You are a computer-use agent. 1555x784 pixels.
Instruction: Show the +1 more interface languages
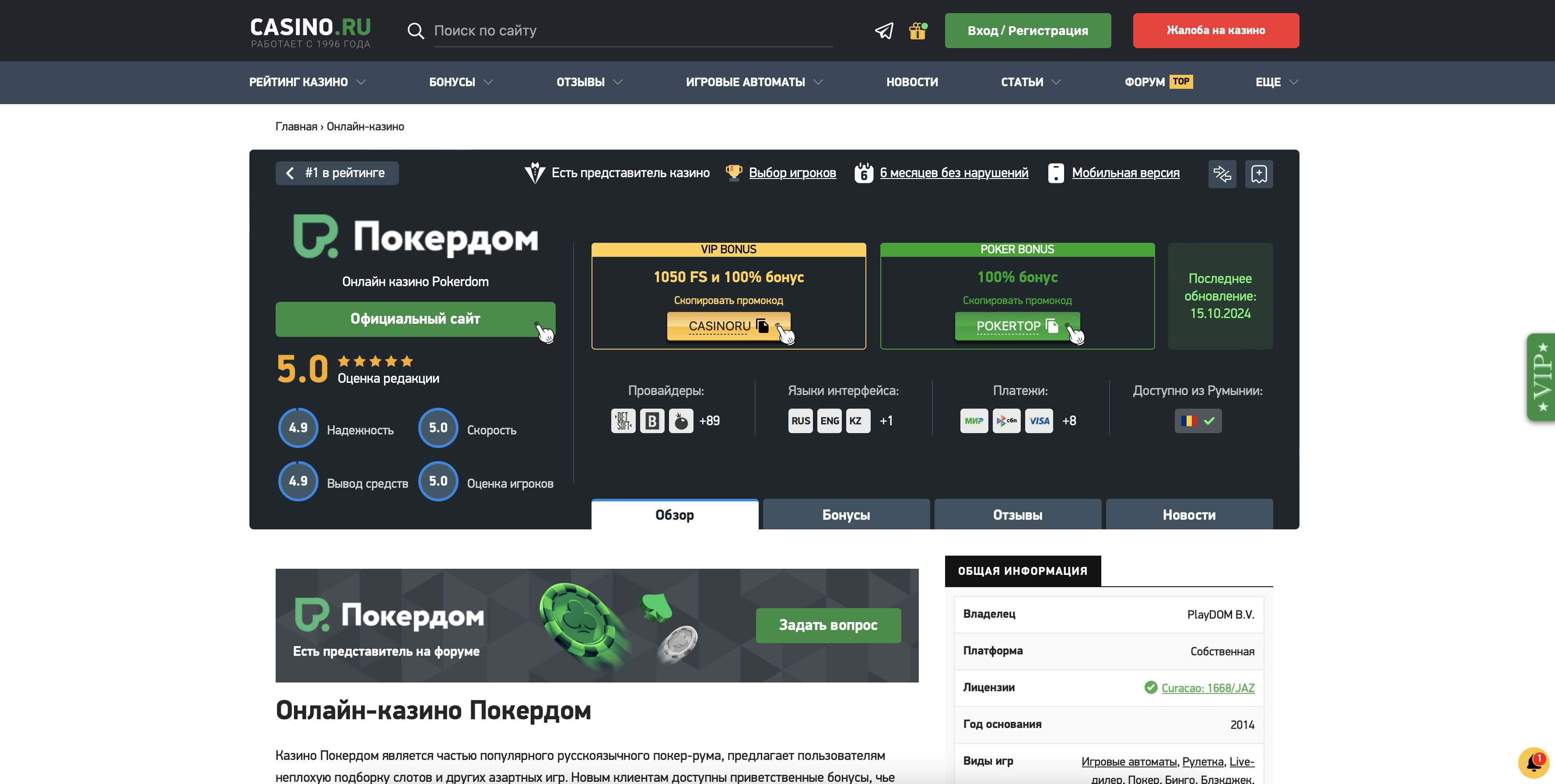(886, 421)
